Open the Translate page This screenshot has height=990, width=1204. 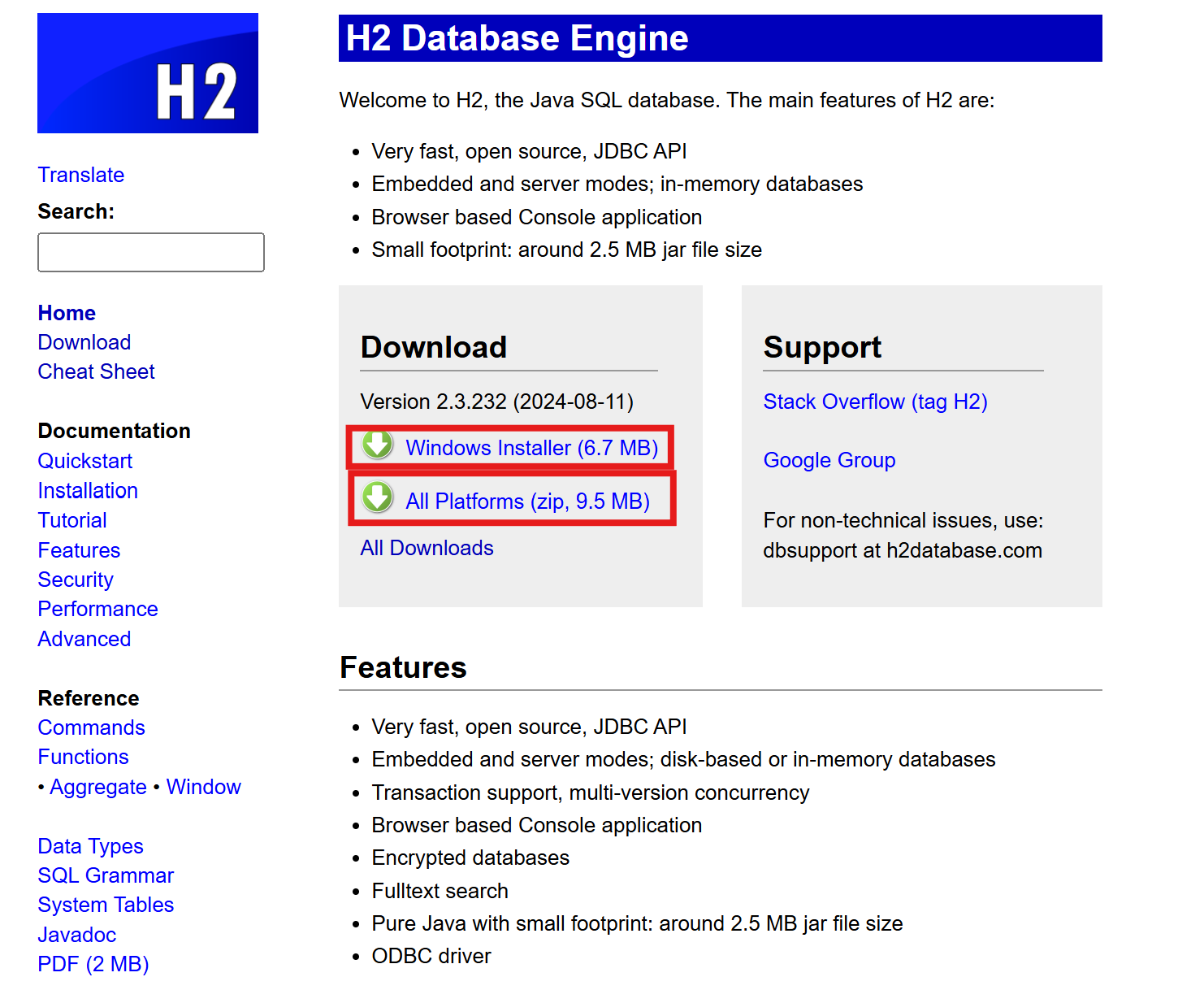coord(80,175)
